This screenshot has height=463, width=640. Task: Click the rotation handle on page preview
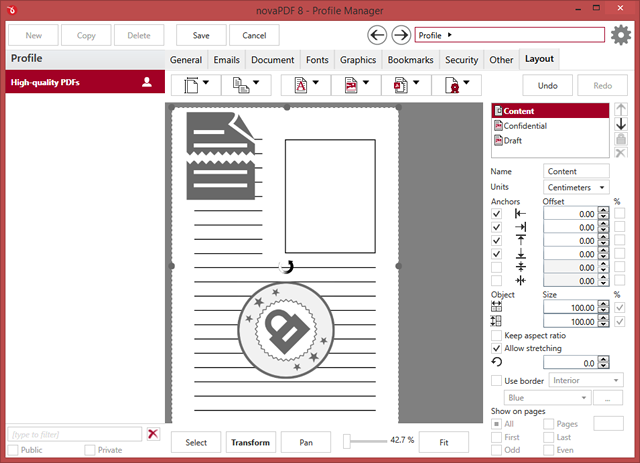point(286,267)
